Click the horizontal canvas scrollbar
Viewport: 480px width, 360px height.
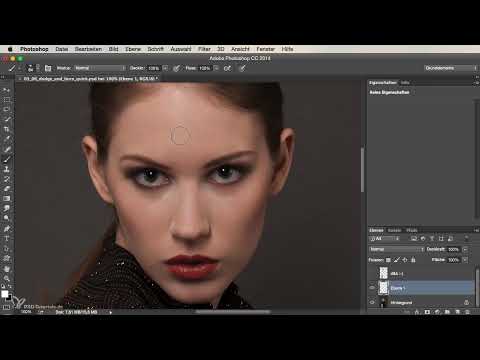click(x=233, y=312)
